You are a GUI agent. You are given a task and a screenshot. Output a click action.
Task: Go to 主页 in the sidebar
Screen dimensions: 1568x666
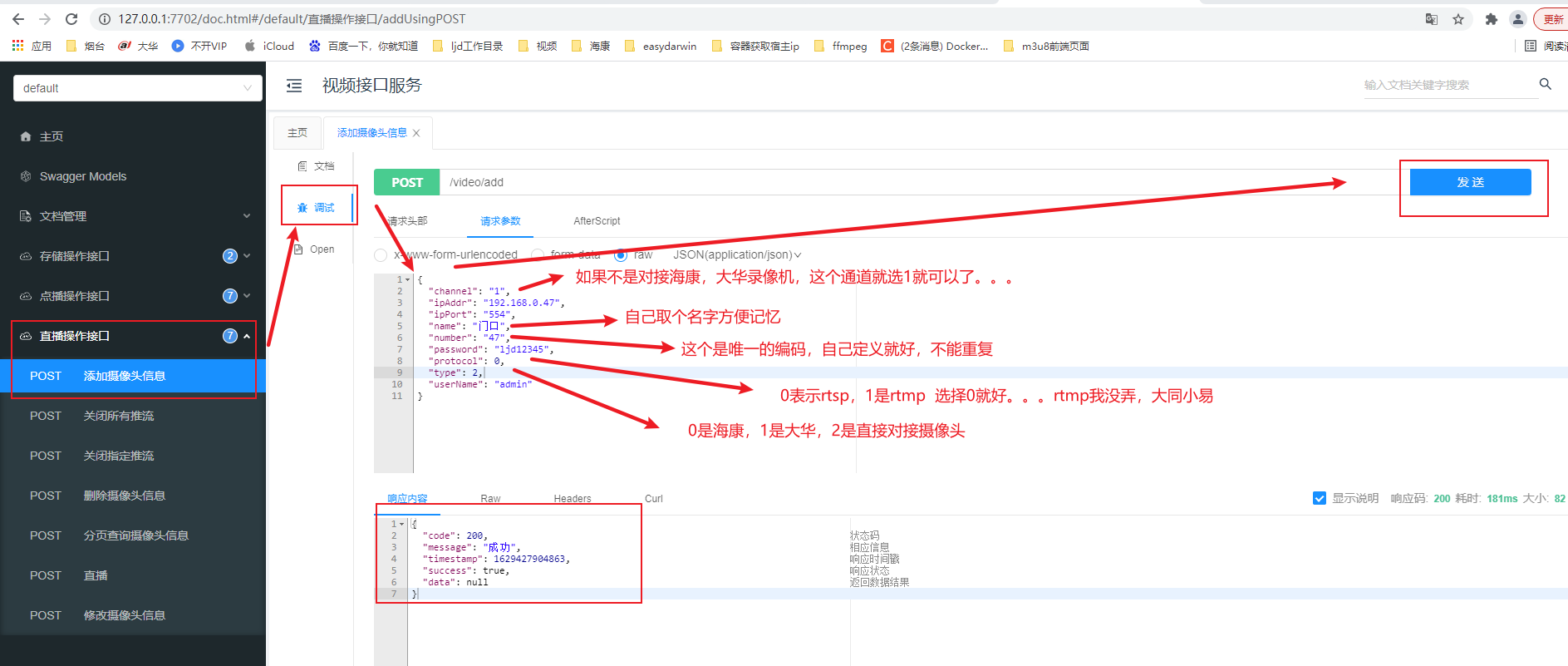tap(133, 136)
